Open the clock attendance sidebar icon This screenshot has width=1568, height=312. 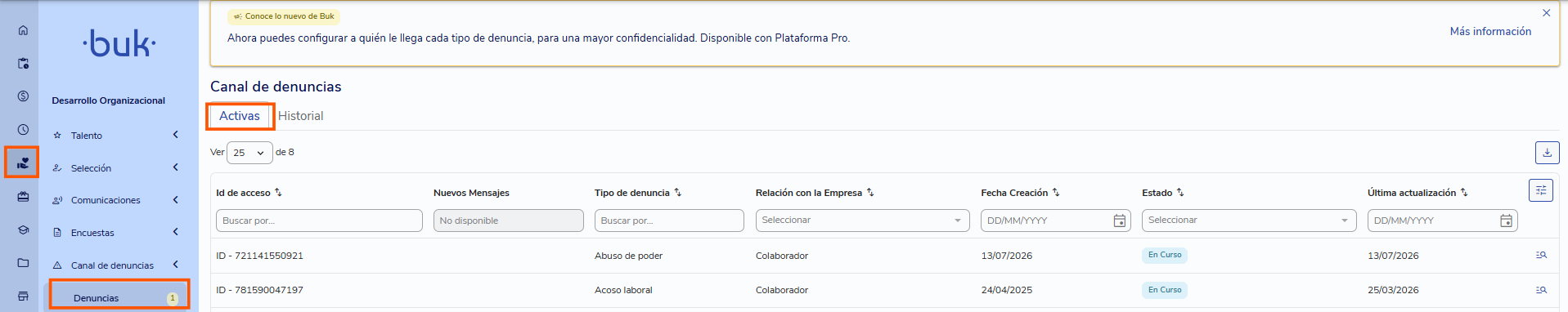pyautogui.click(x=23, y=129)
